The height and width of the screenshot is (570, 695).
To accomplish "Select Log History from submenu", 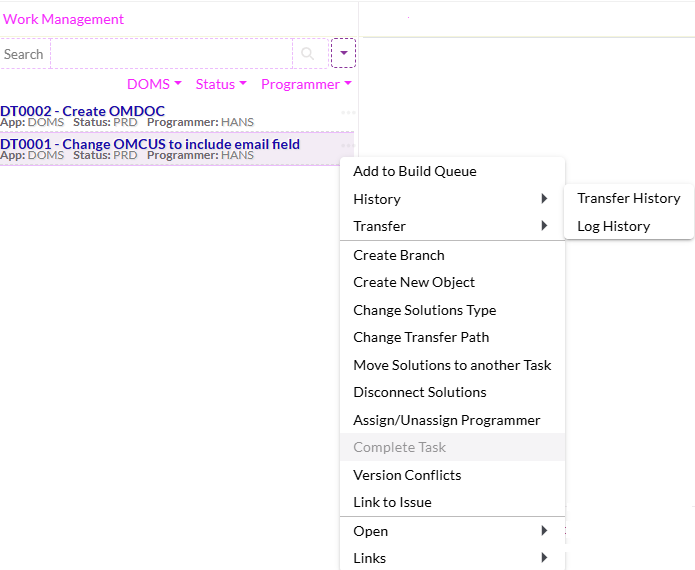I will pos(613,226).
